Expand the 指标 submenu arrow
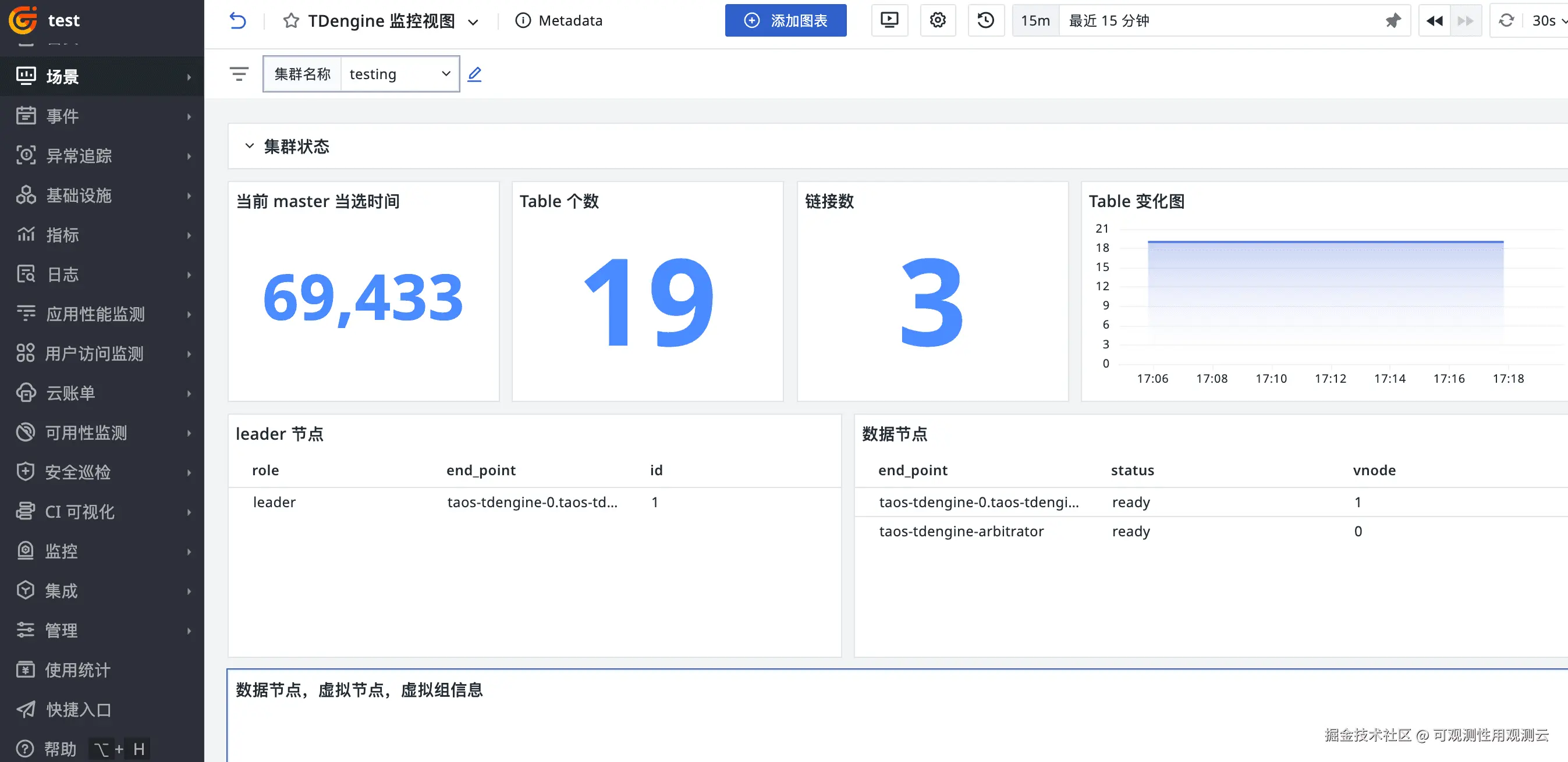 click(x=189, y=235)
